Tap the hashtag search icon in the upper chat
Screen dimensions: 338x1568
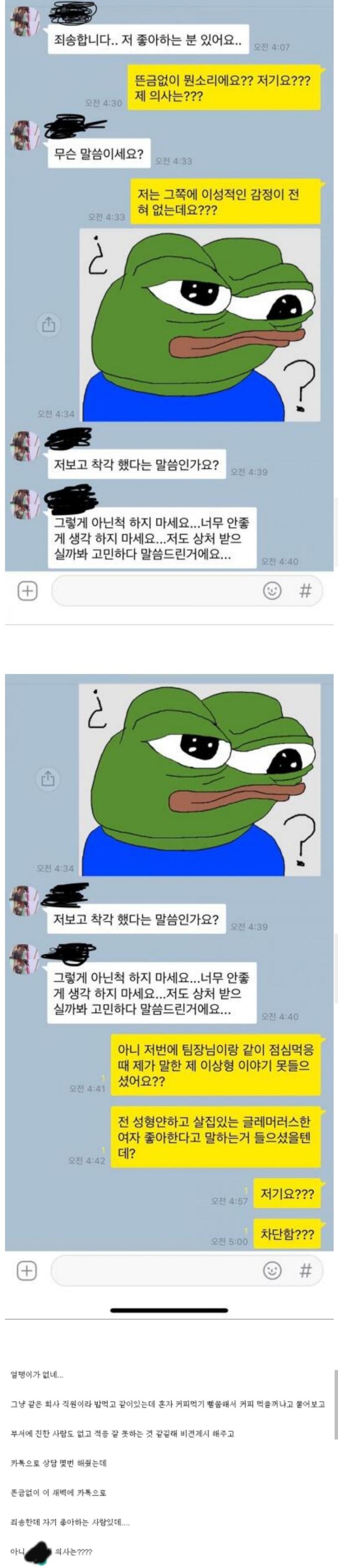pyautogui.click(x=306, y=590)
